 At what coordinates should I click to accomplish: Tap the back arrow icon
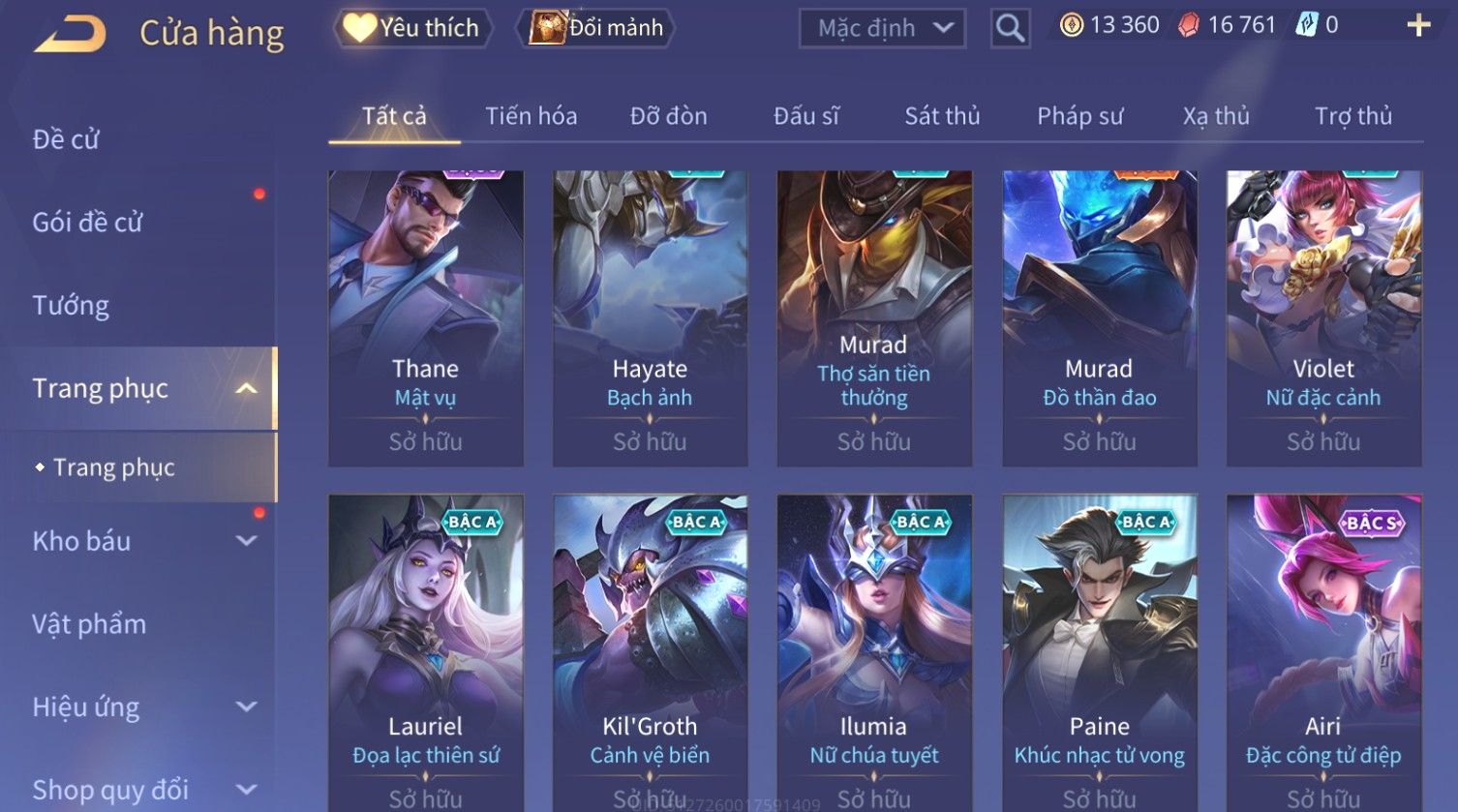[70, 34]
